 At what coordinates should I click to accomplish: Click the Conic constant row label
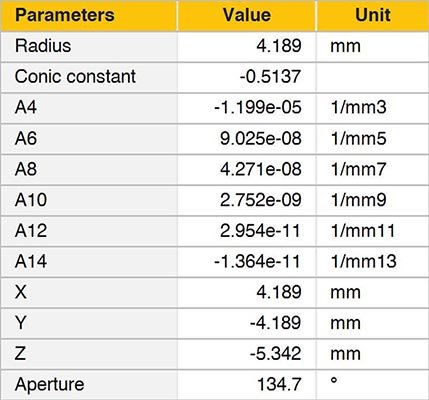(75, 76)
